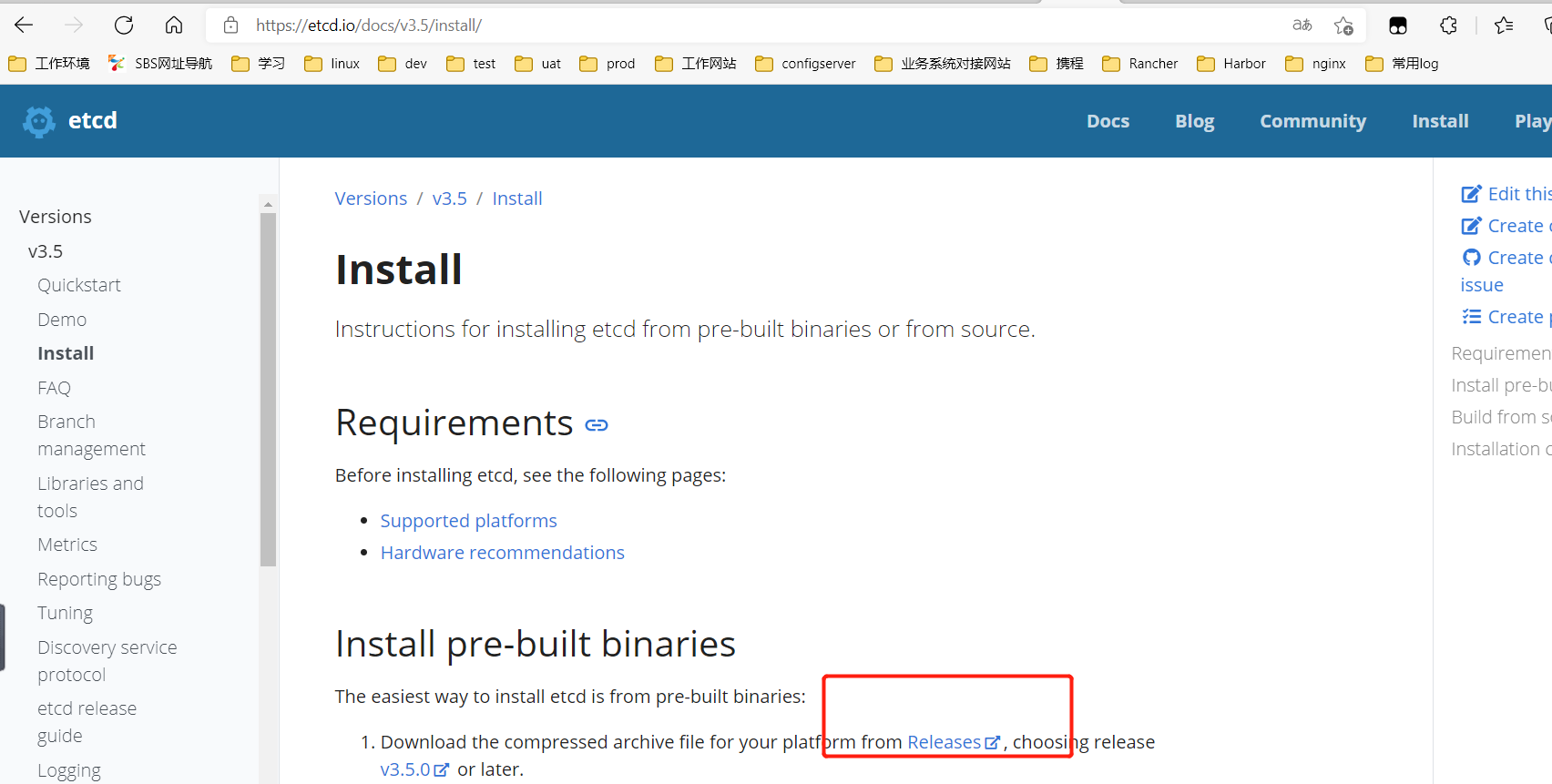Open the linux bookmark folder
1552x784 pixels.
click(332, 64)
